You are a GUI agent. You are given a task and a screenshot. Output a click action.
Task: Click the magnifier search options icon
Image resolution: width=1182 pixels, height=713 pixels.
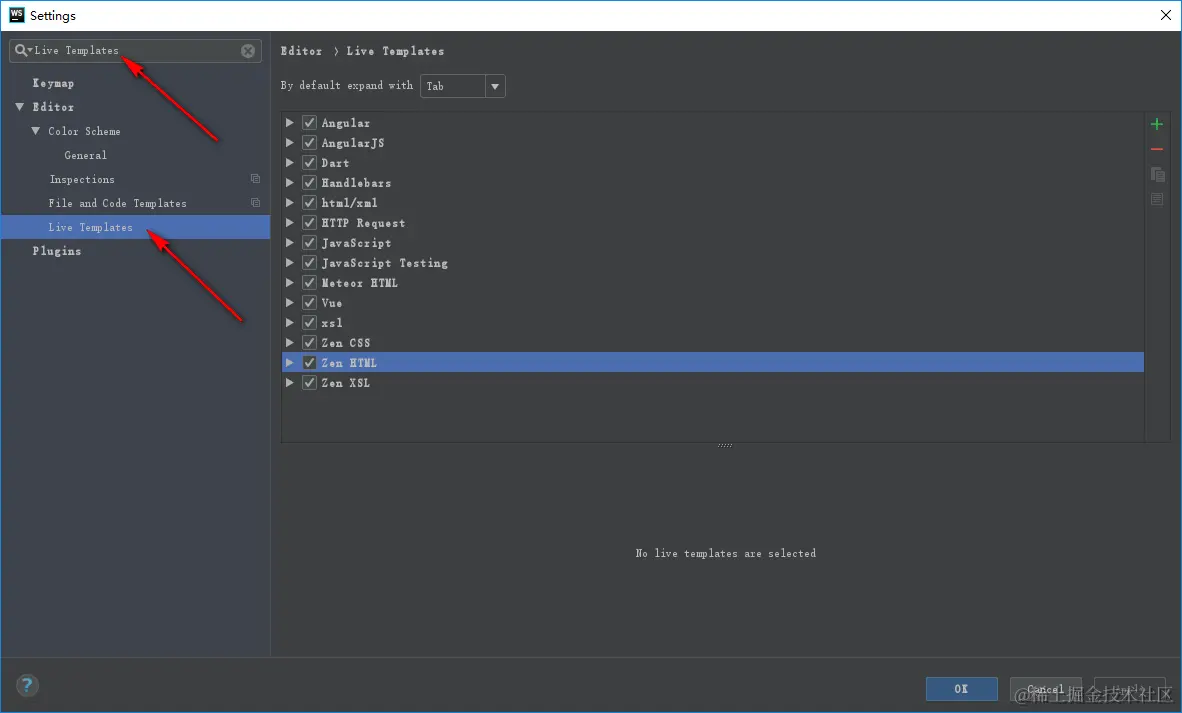pyautogui.click(x=23, y=50)
